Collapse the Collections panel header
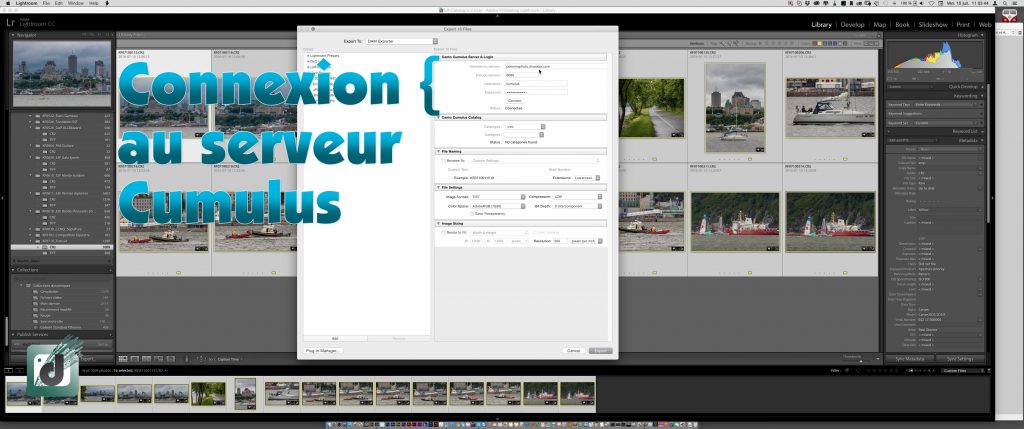 [x=63, y=270]
